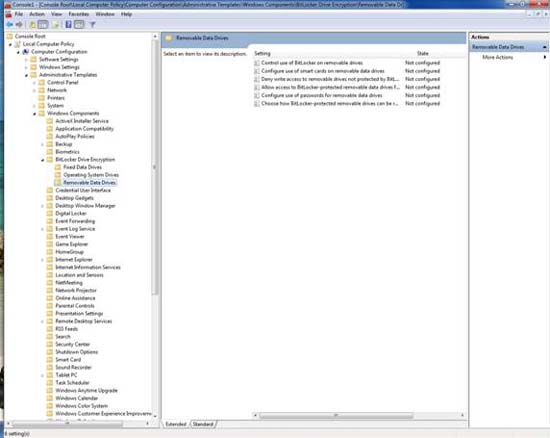This screenshot has width=550, height=438.
Task: Toggle the Show/Hide Action Pane icon
Action: [x=79, y=25]
